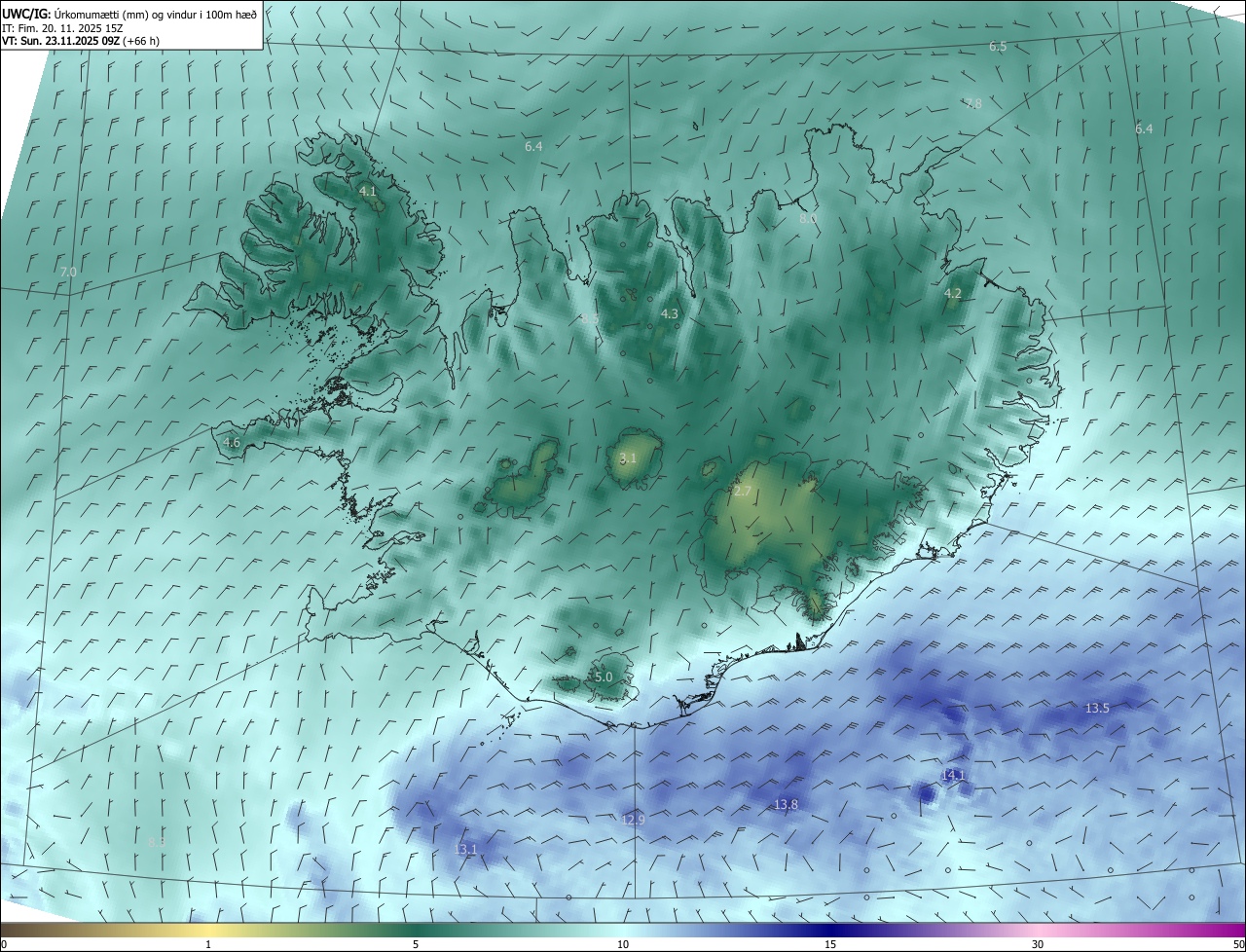This screenshot has height=952, width=1246.
Task: Select the 'IT: Fim. 20. 11. 2025 15Z' line
Action: [63, 28]
